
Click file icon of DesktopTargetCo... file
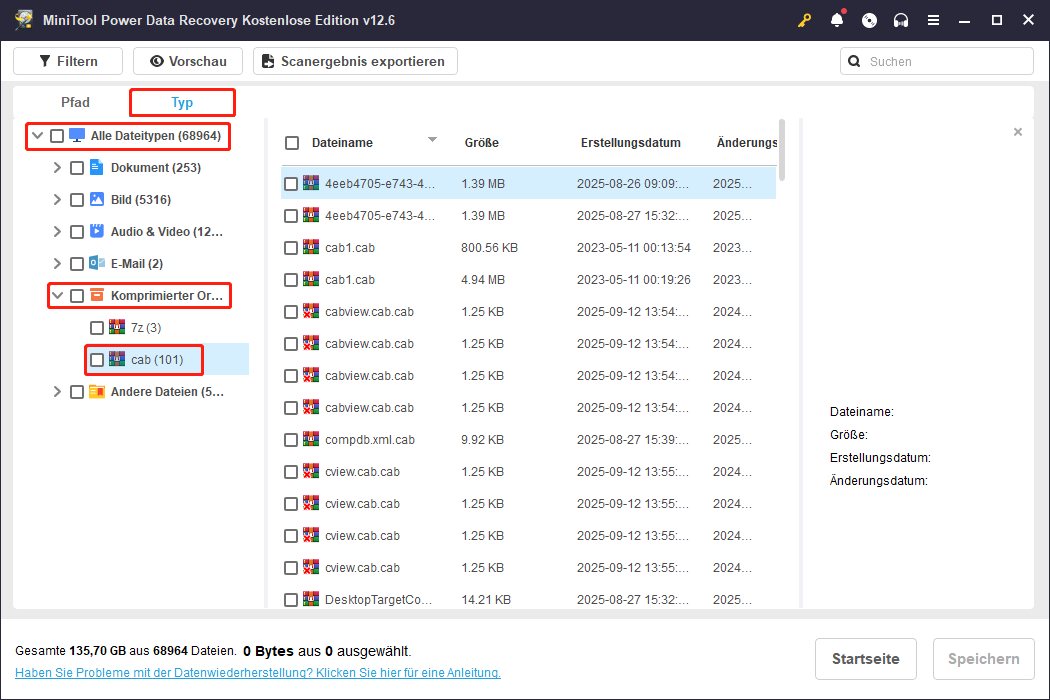[311, 599]
